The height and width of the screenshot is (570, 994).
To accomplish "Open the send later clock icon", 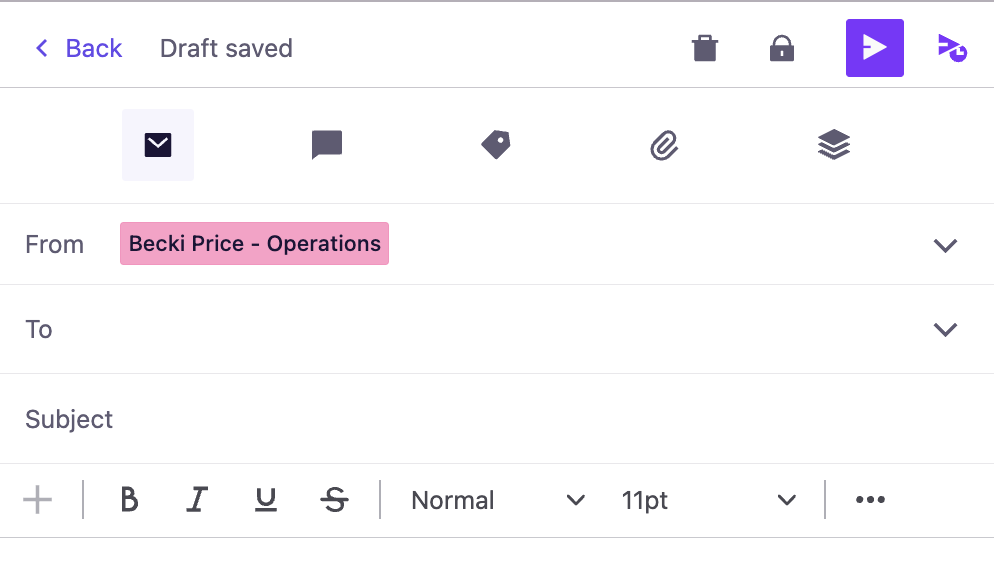I will point(952,48).
